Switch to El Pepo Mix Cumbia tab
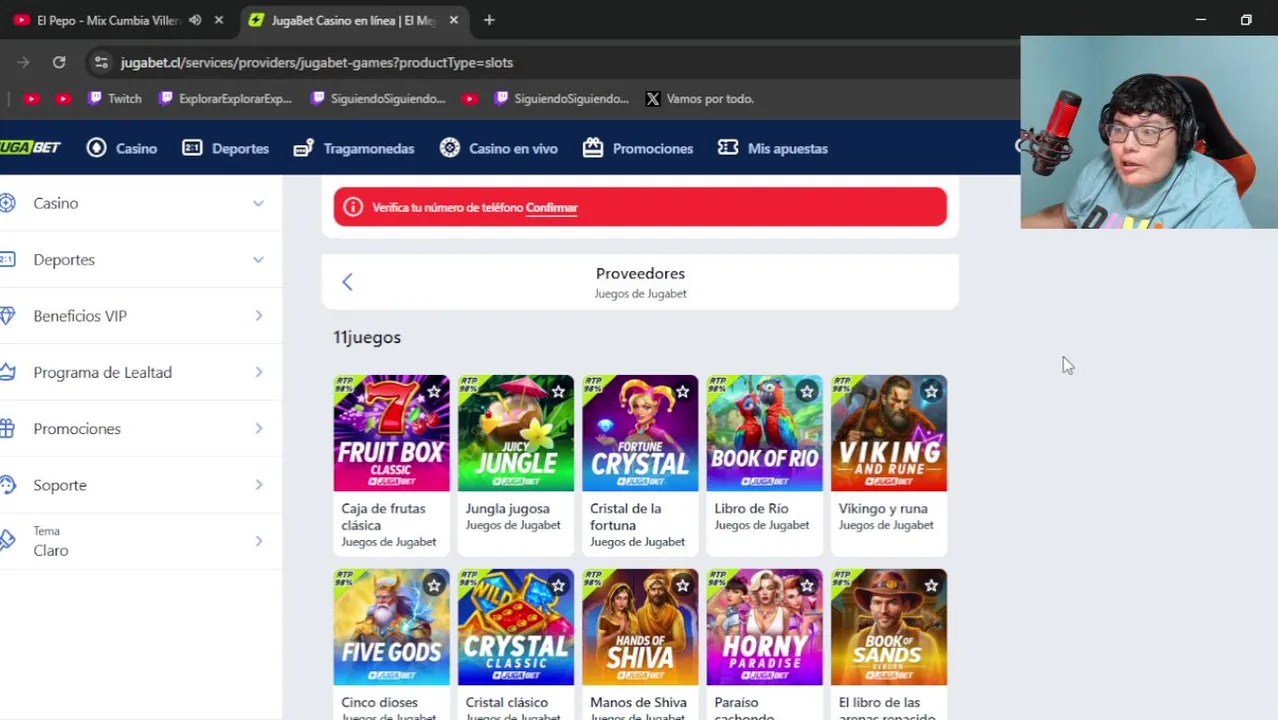 coord(108,20)
